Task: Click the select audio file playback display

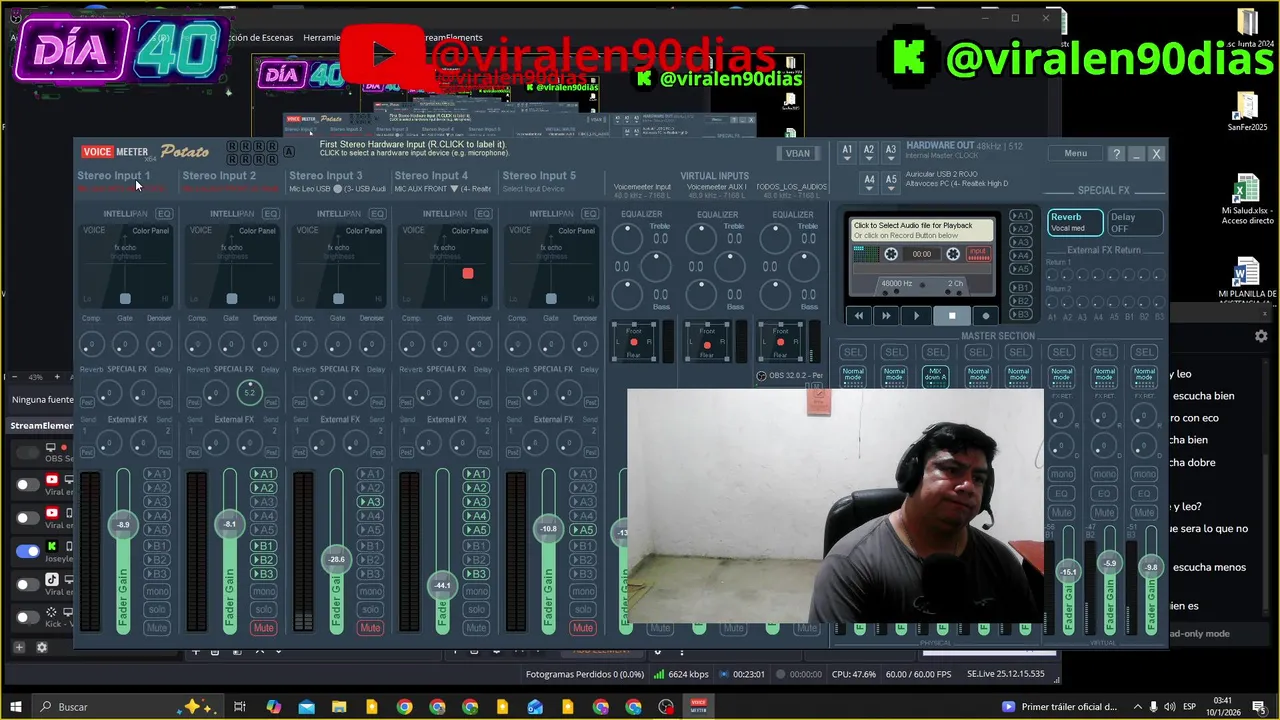Action: (922, 230)
